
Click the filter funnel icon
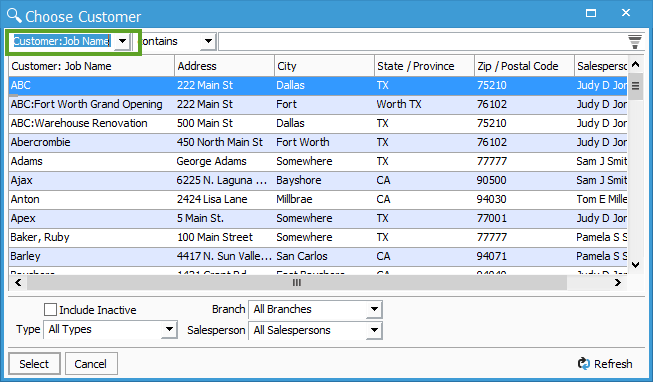tap(635, 42)
